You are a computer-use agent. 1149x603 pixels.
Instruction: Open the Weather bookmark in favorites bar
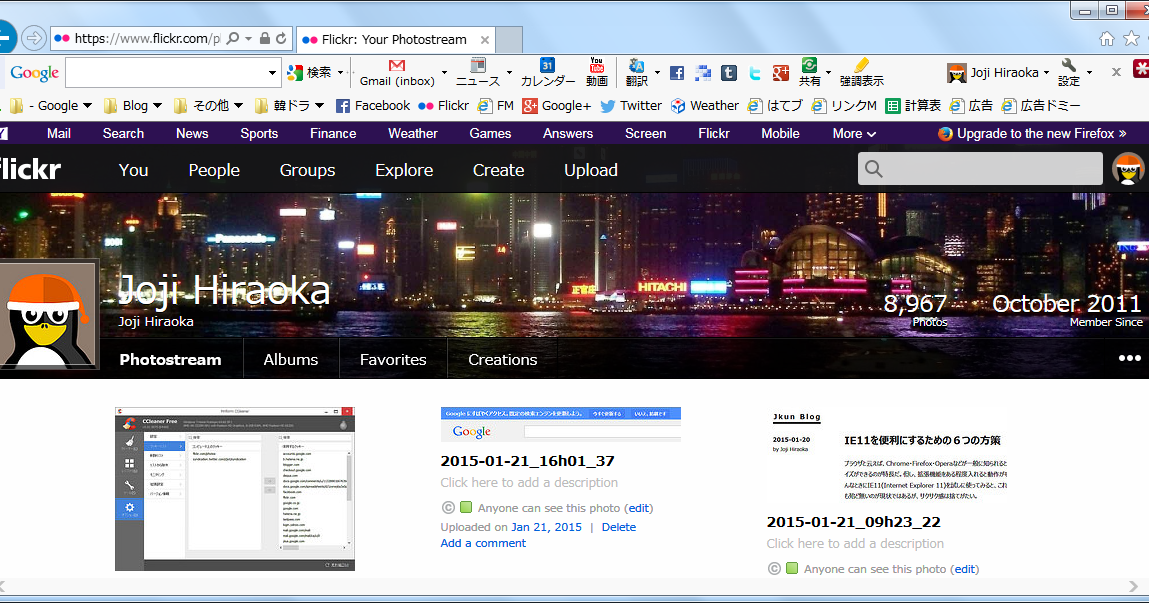pyautogui.click(x=705, y=106)
